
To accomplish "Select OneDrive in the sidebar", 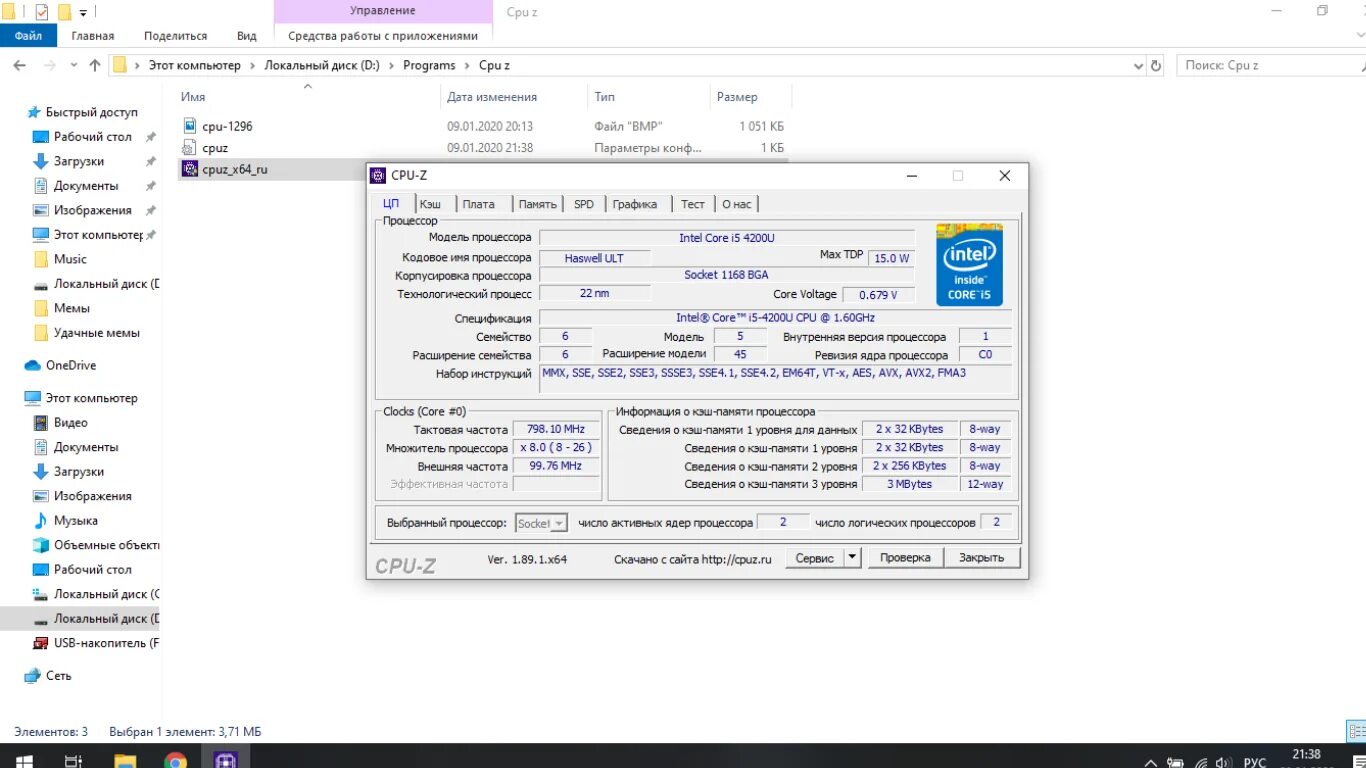I will click(70, 366).
